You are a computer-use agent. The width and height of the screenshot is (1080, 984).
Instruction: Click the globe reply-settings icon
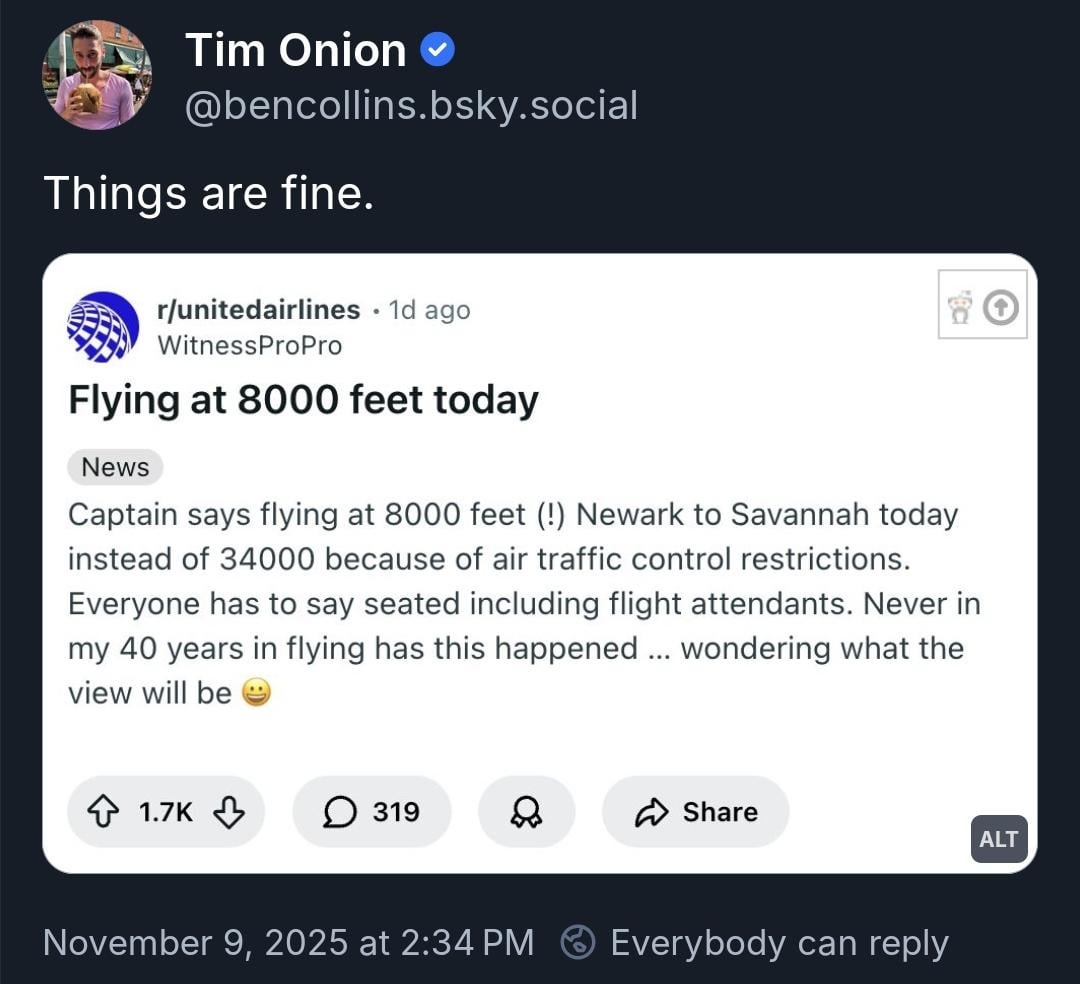tap(578, 943)
